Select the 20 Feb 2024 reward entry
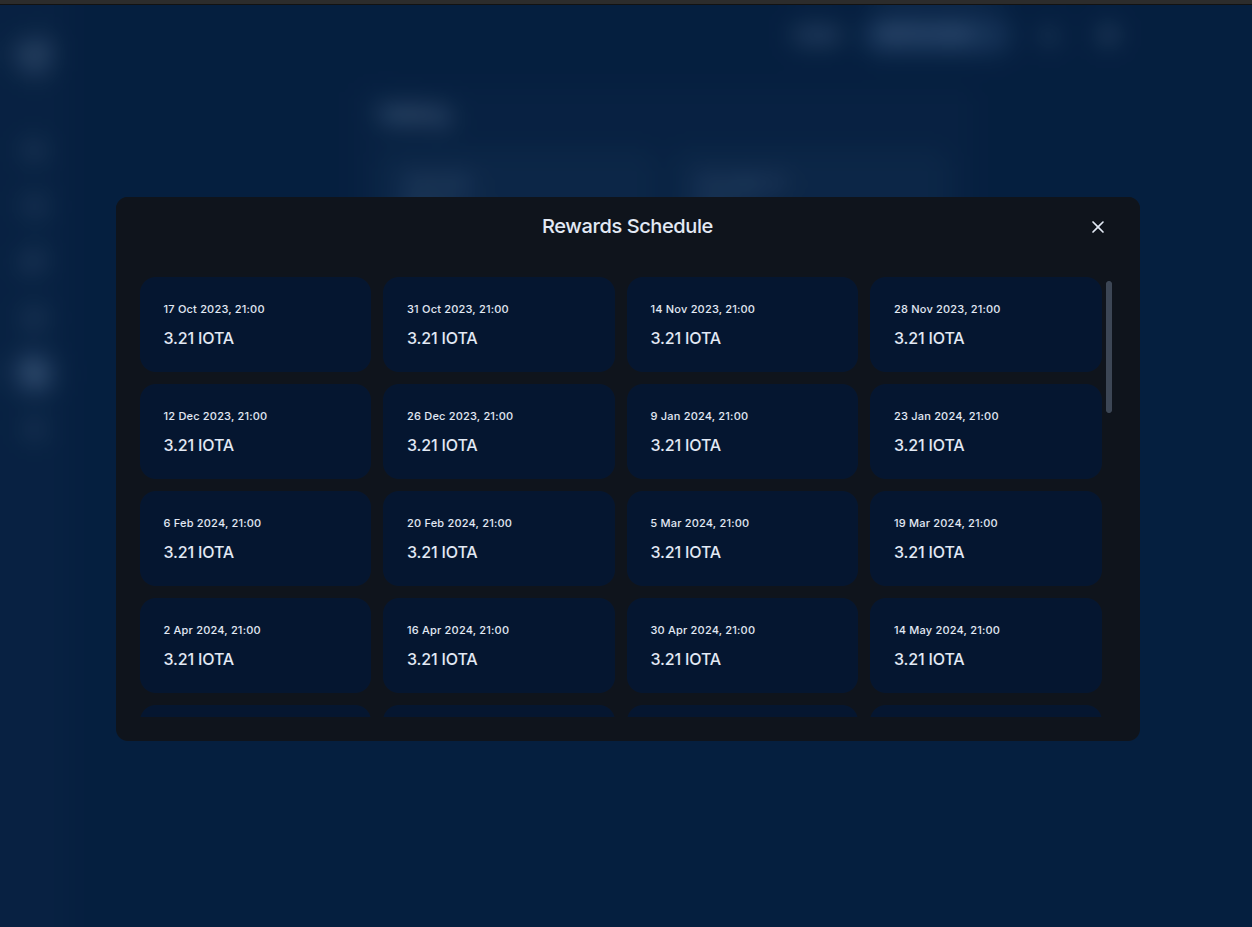 pyautogui.click(x=499, y=539)
